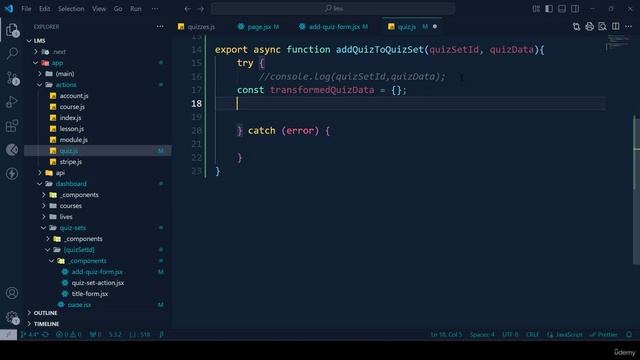The height and width of the screenshot is (360, 640).
Task: Click the Customize Layout icon
Action: click(536, 9)
